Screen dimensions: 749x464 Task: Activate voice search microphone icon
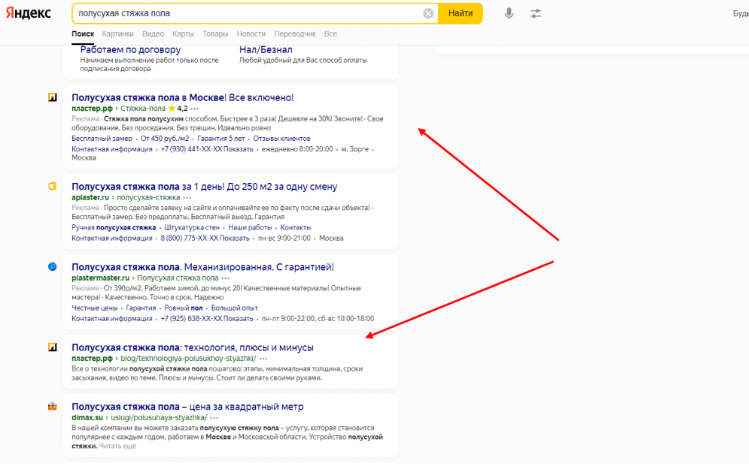point(509,13)
